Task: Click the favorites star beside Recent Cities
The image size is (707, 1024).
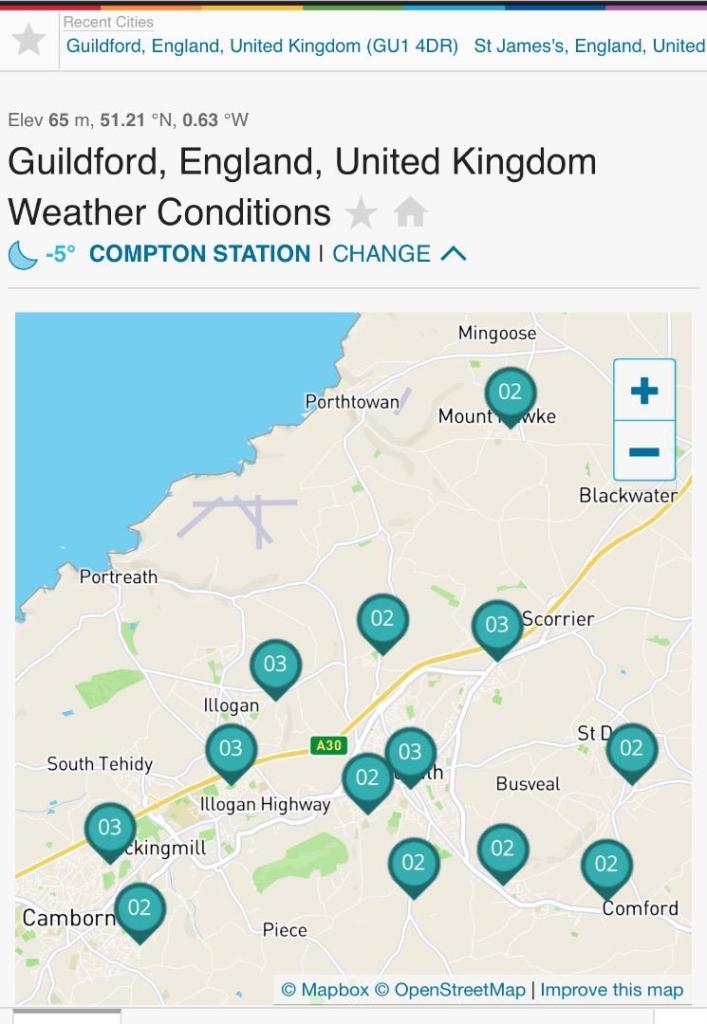Action: click(x=29, y=39)
